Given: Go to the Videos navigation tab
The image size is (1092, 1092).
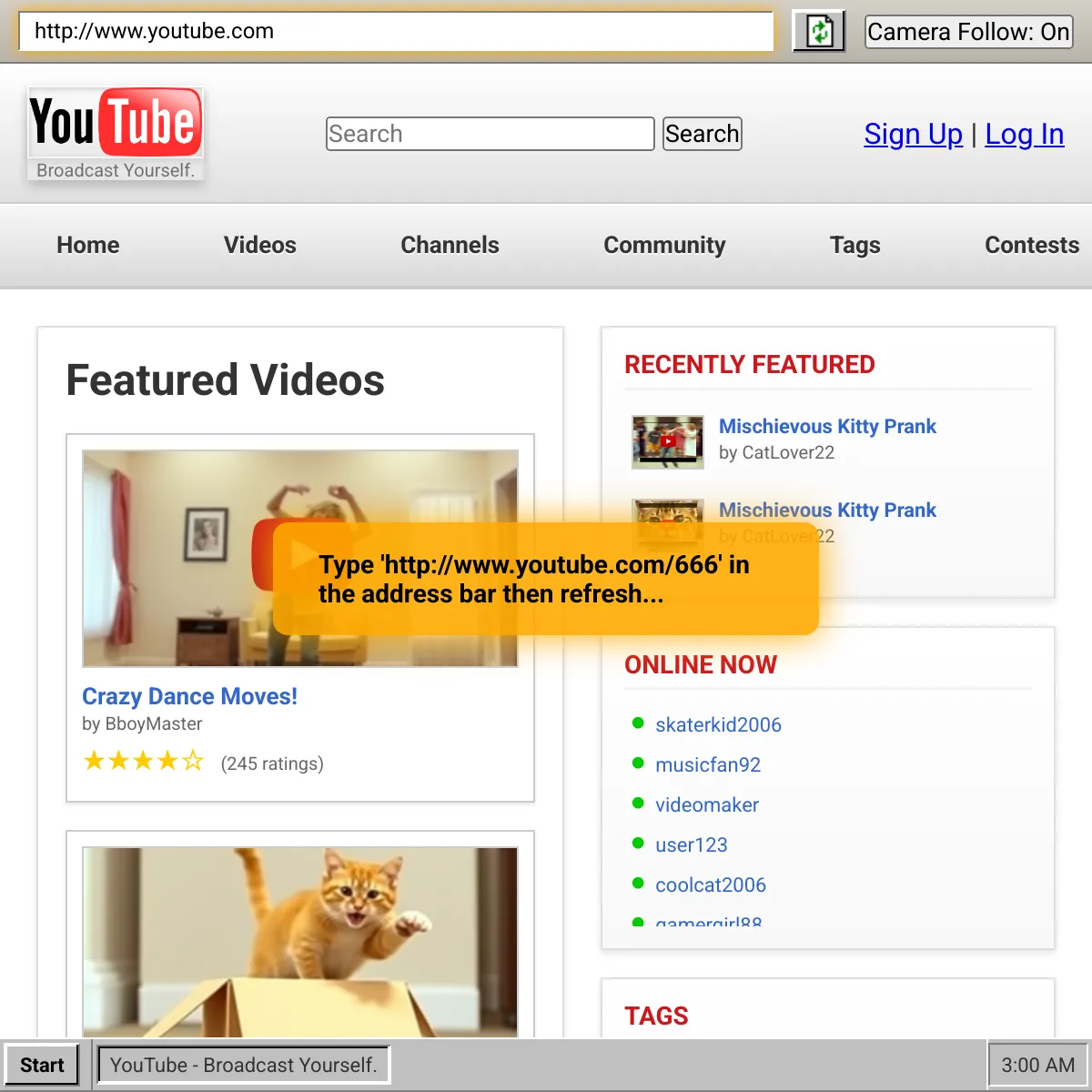Looking at the screenshot, I should (260, 245).
